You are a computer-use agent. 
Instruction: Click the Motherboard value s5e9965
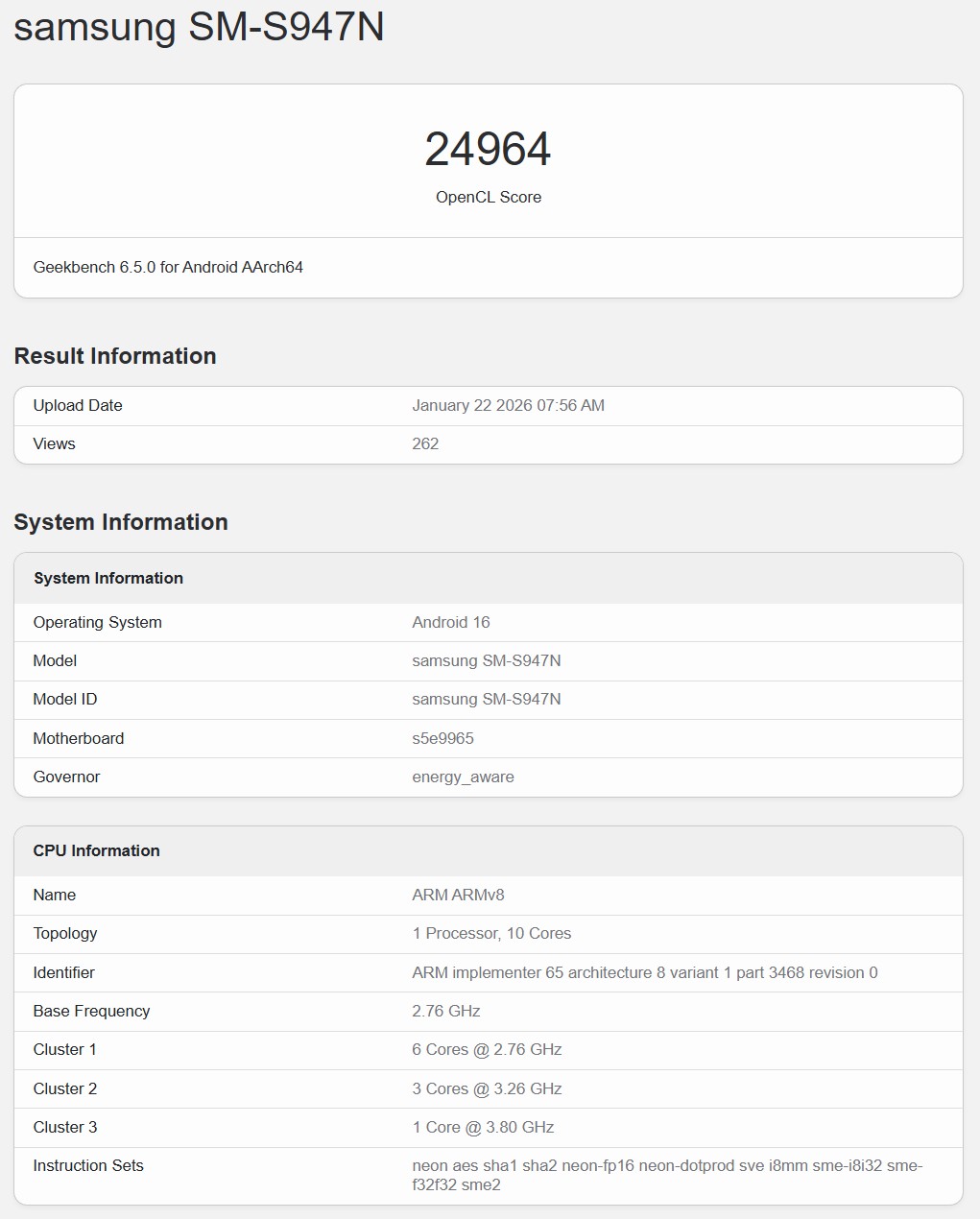pyautogui.click(x=442, y=738)
